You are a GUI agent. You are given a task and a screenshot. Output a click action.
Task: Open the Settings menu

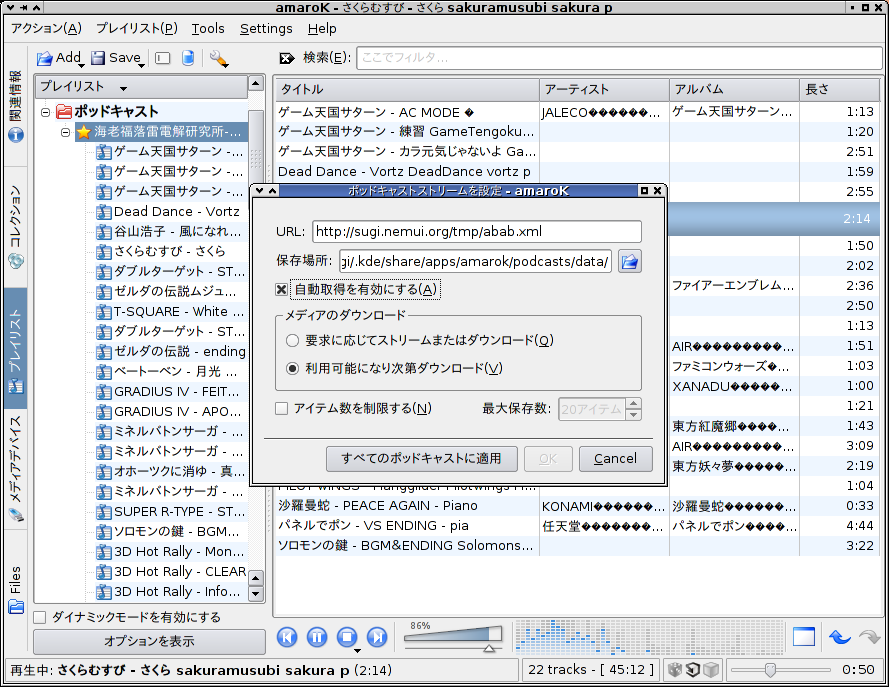[x=266, y=28]
